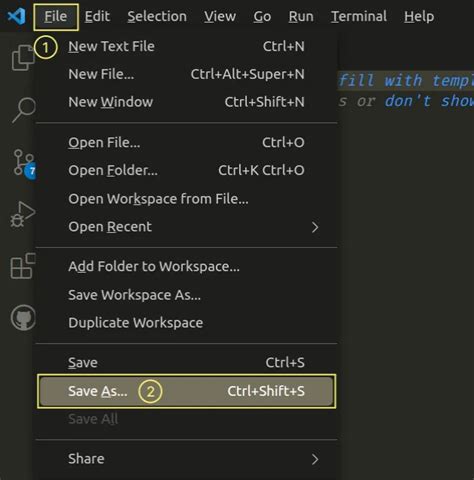Expand the Share submenu arrow
Image resolution: width=474 pixels, height=480 pixels.
(x=315, y=459)
